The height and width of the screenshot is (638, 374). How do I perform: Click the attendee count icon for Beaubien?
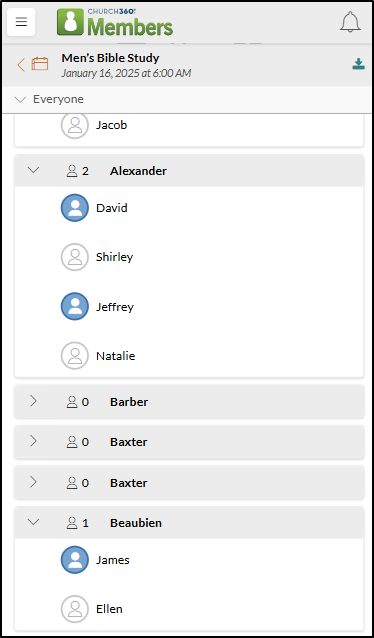72,523
